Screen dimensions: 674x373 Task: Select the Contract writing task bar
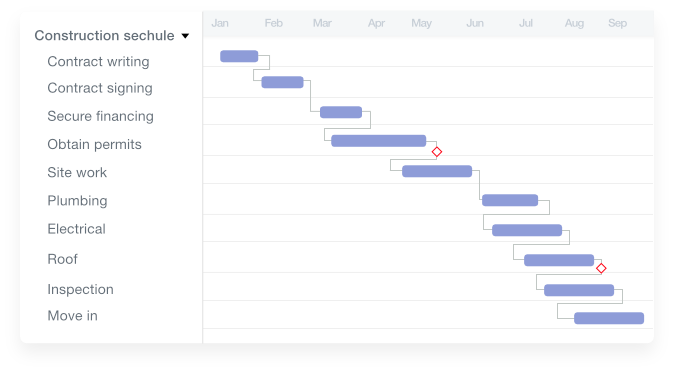coord(239,56)
